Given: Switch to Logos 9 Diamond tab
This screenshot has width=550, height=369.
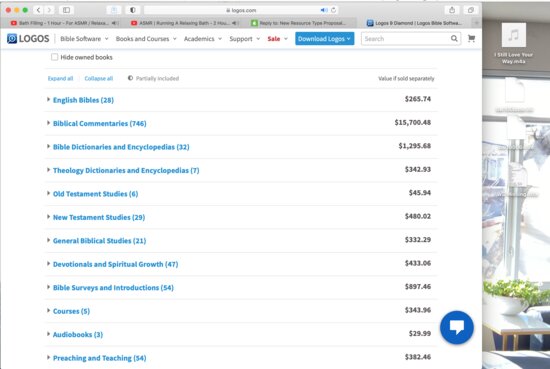Looking at the screenshot, I should coord(414,23).
